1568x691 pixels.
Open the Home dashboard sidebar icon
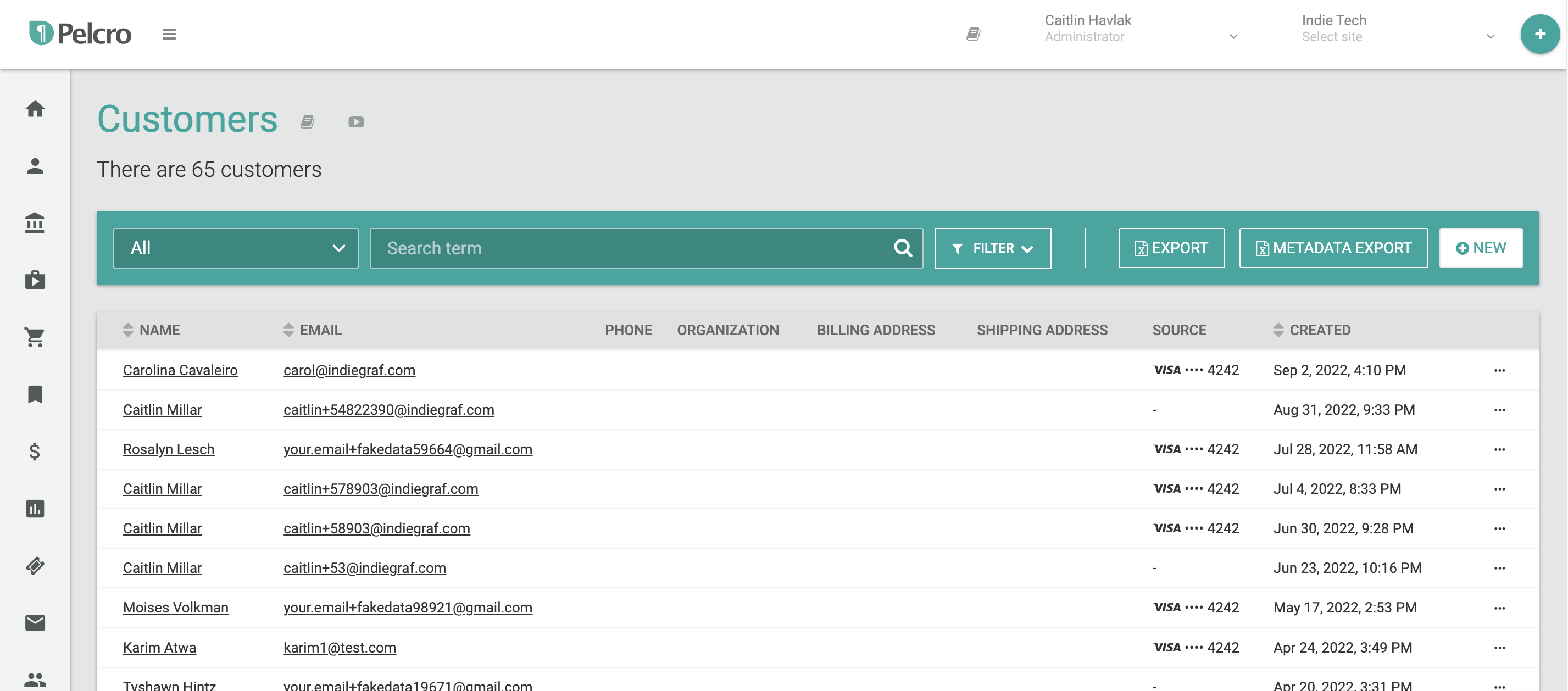click(x=35, y=109)
